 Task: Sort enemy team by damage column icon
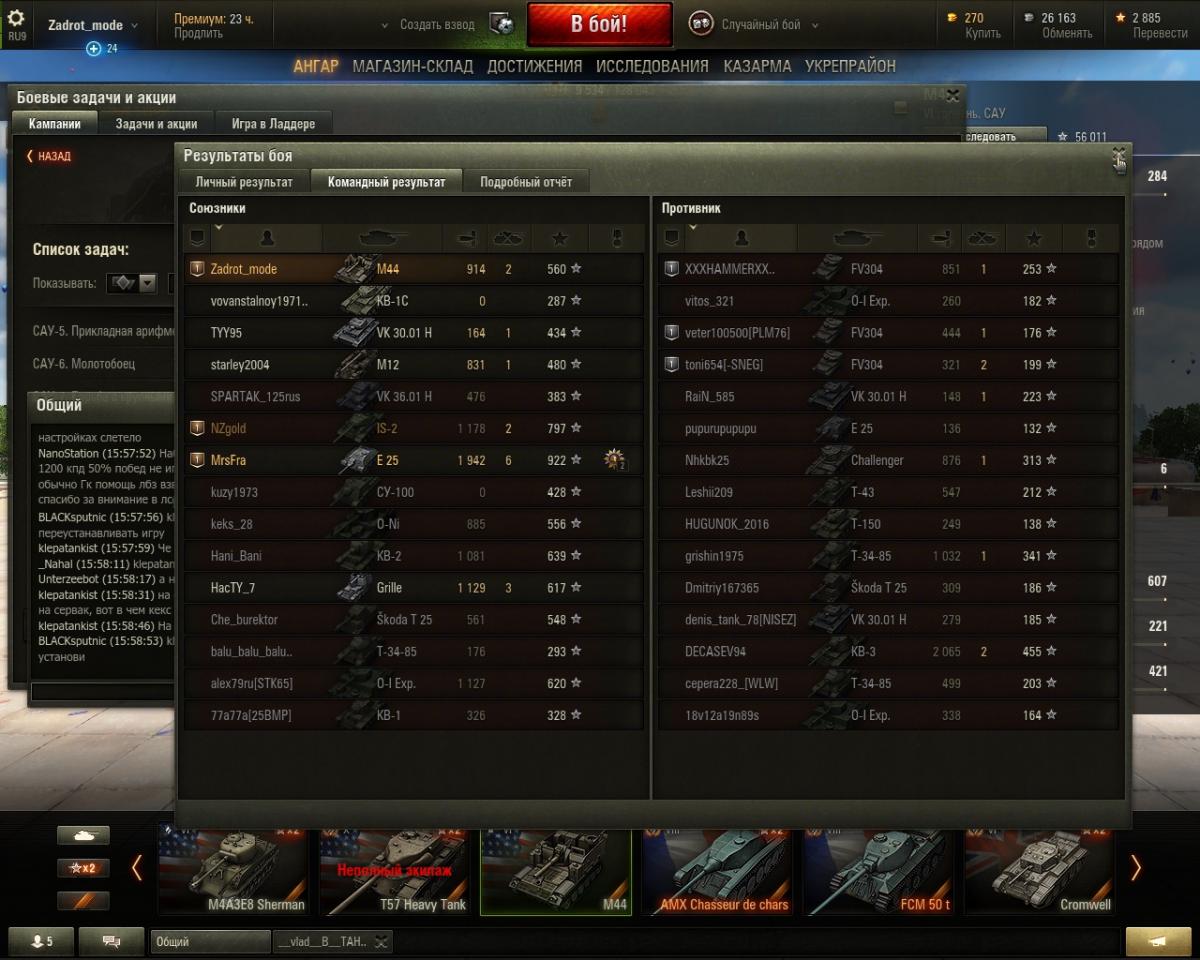(940, 237)
